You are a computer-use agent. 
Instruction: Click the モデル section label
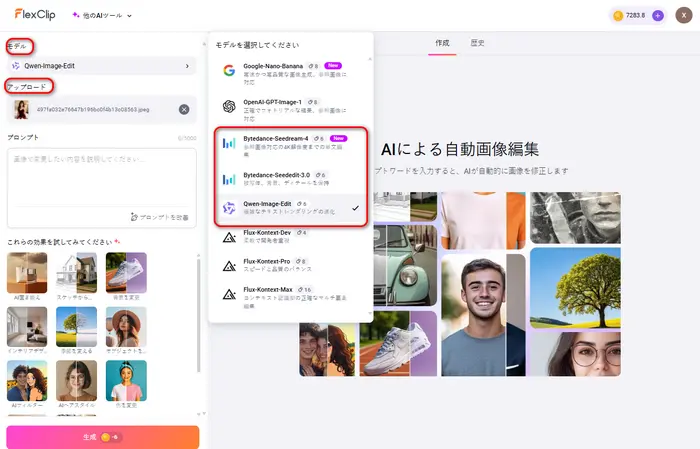17,46
